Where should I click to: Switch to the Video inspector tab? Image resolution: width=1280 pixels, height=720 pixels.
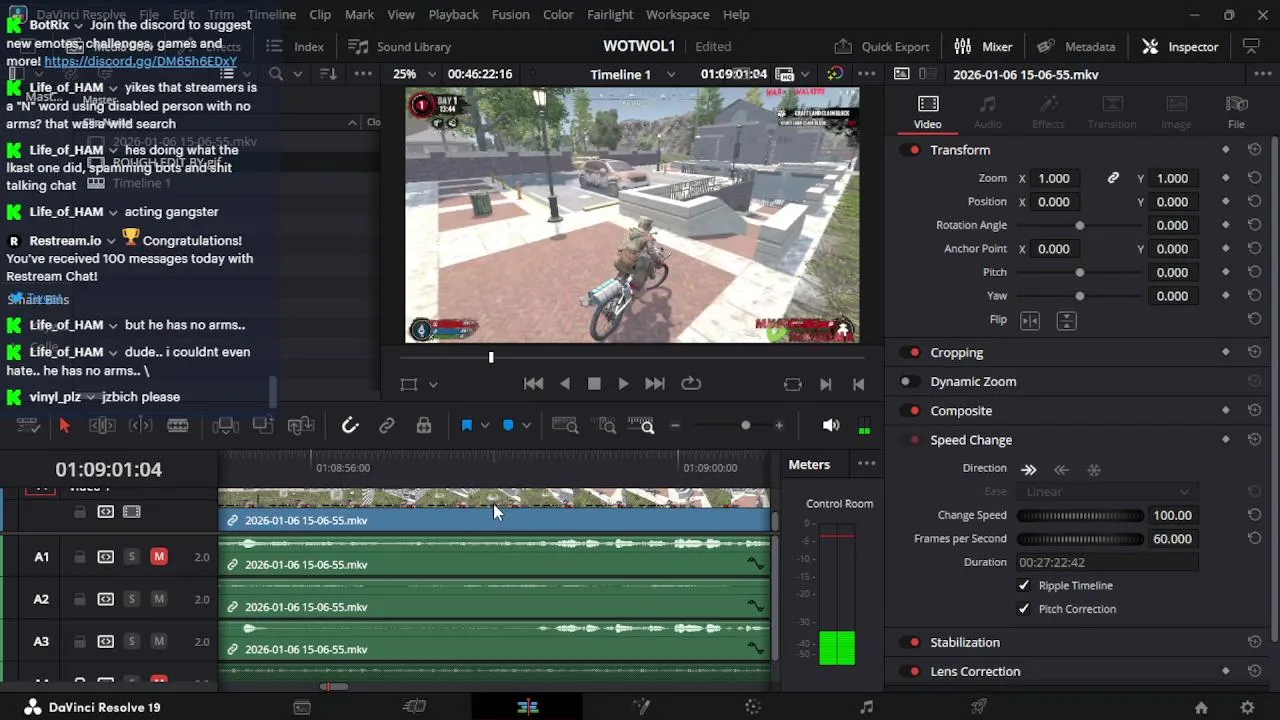point(927,112)
